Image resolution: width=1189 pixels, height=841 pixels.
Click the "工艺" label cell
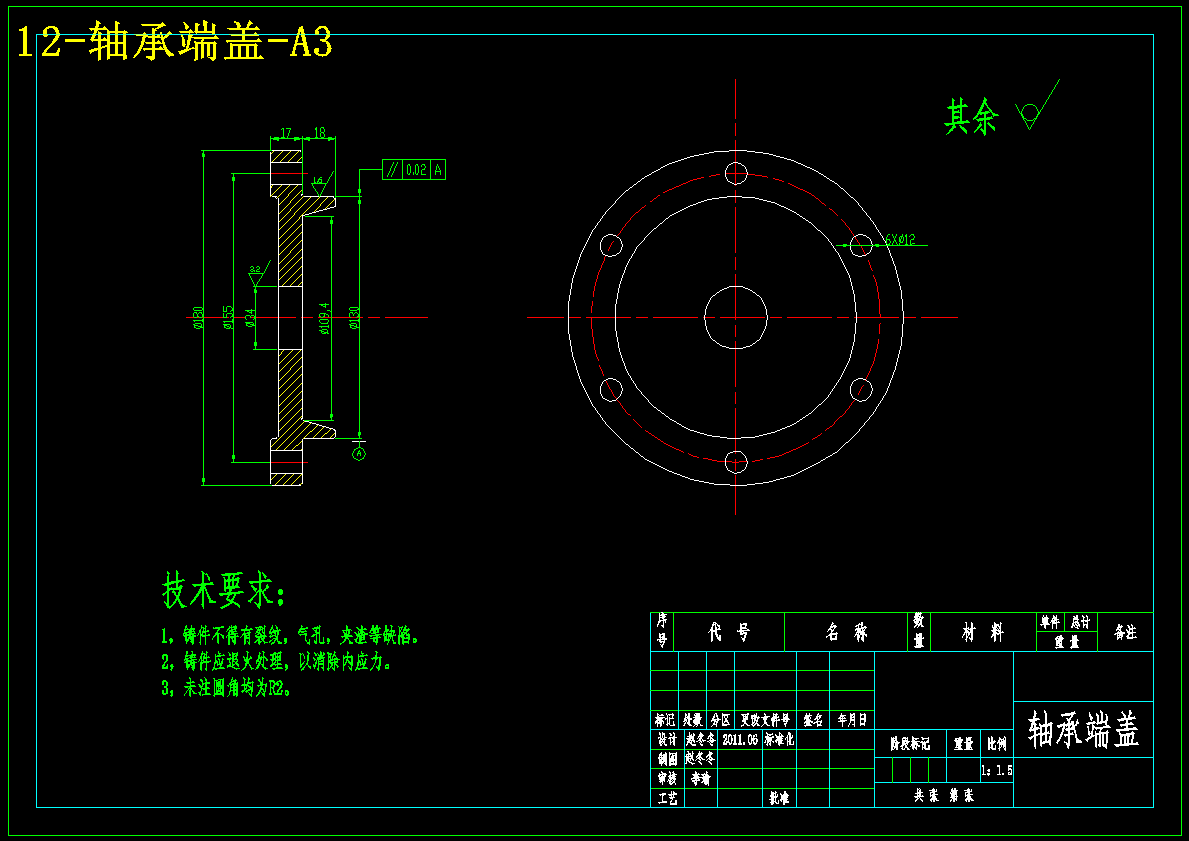click(667, 798)
